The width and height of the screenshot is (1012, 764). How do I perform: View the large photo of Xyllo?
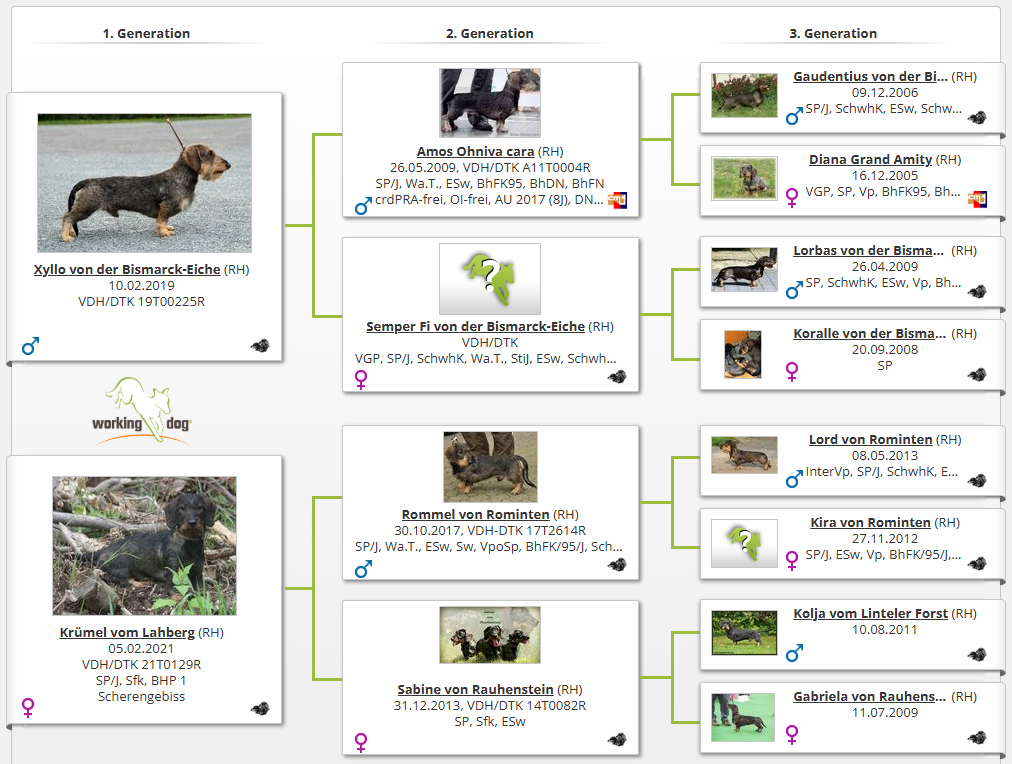[145, 183]
